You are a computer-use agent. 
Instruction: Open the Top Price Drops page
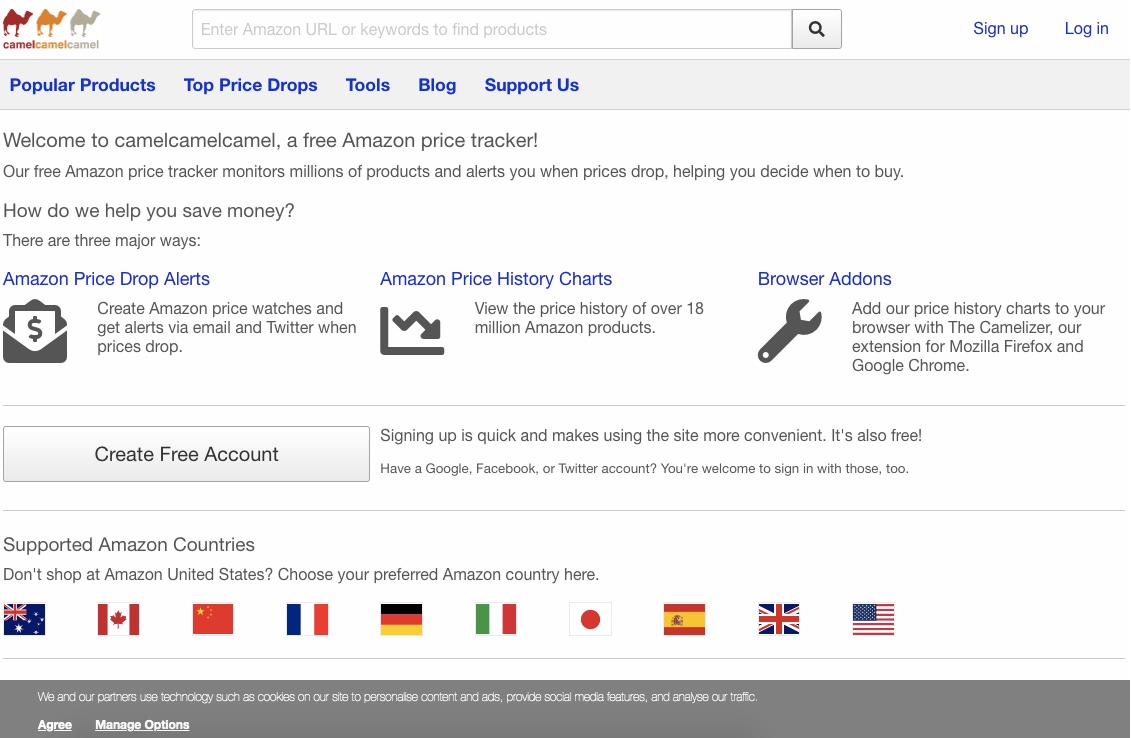click(x=250, y=85)
